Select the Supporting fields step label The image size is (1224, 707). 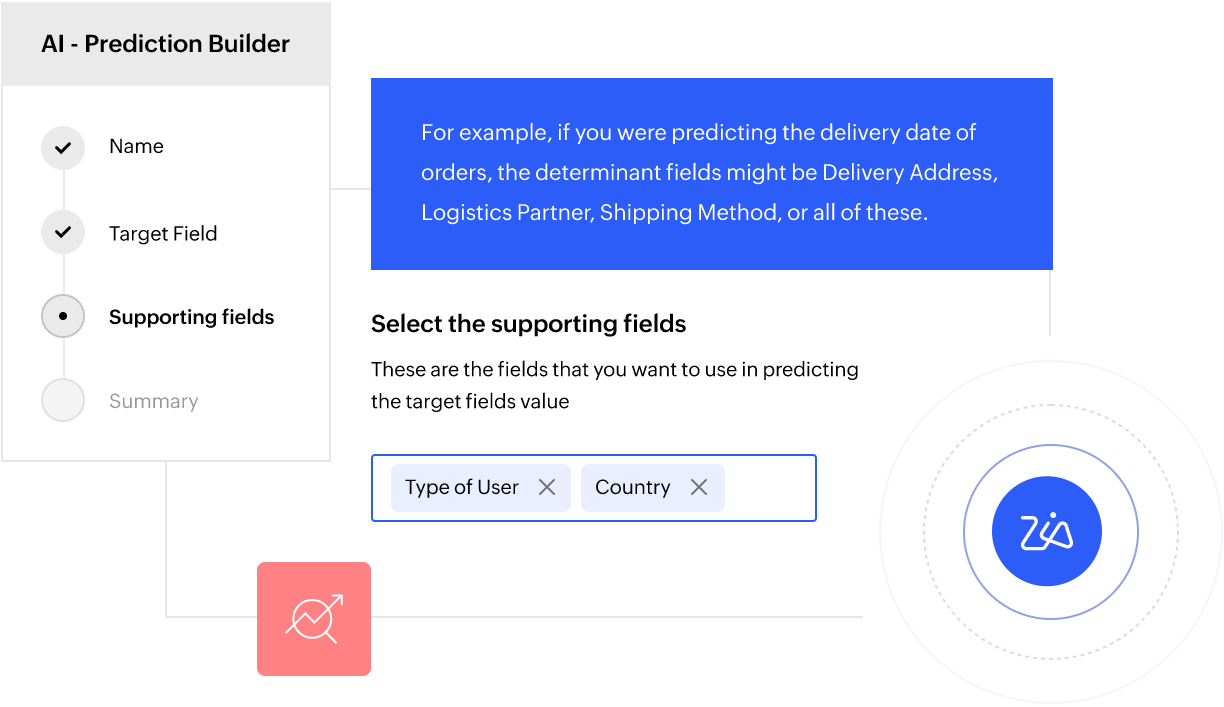(191, 317)
